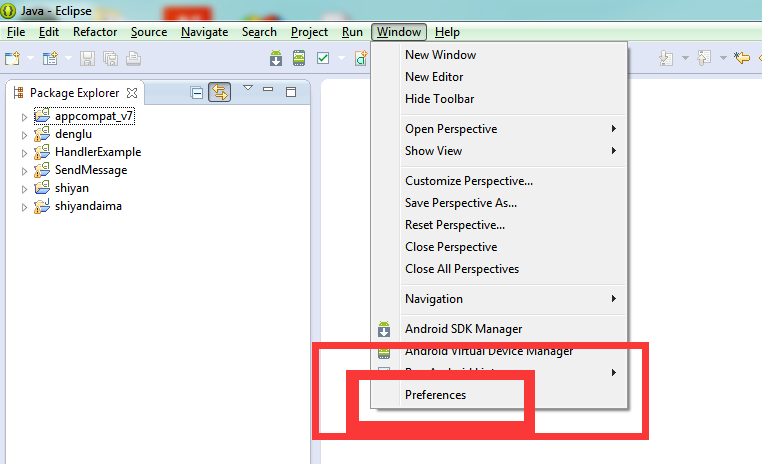Open dropdown arrow beside the second New icon
Screen dimensions: 762x464
(68, 58)
